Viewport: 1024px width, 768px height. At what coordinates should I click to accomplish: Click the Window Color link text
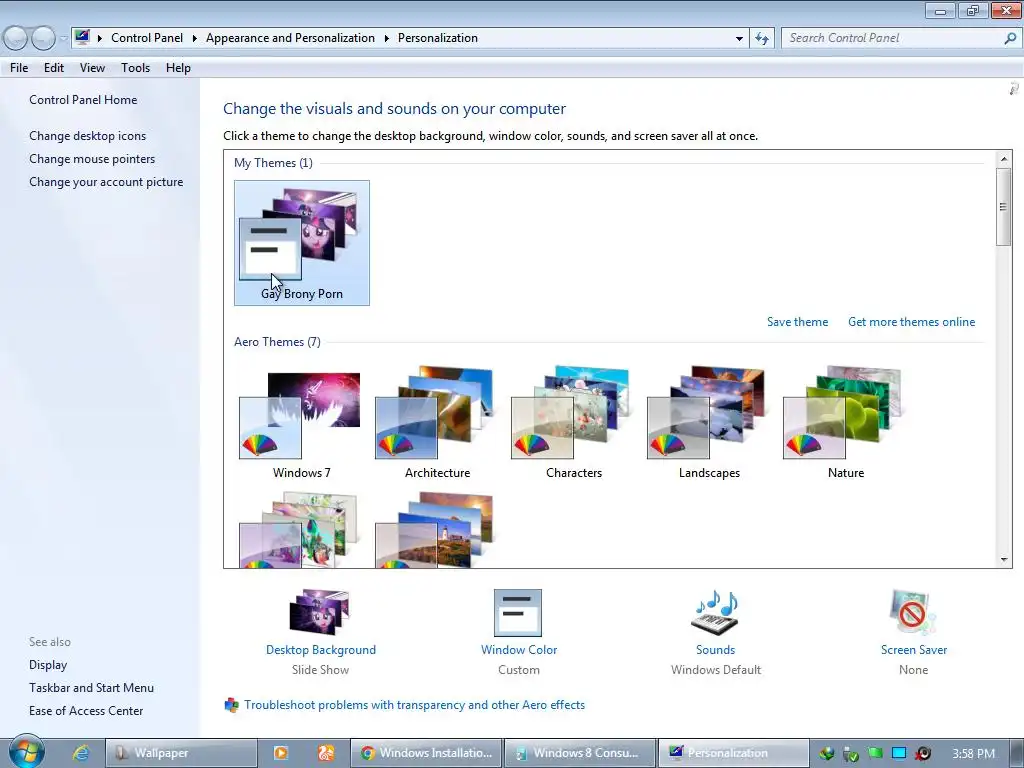click(x=519, y=650)
